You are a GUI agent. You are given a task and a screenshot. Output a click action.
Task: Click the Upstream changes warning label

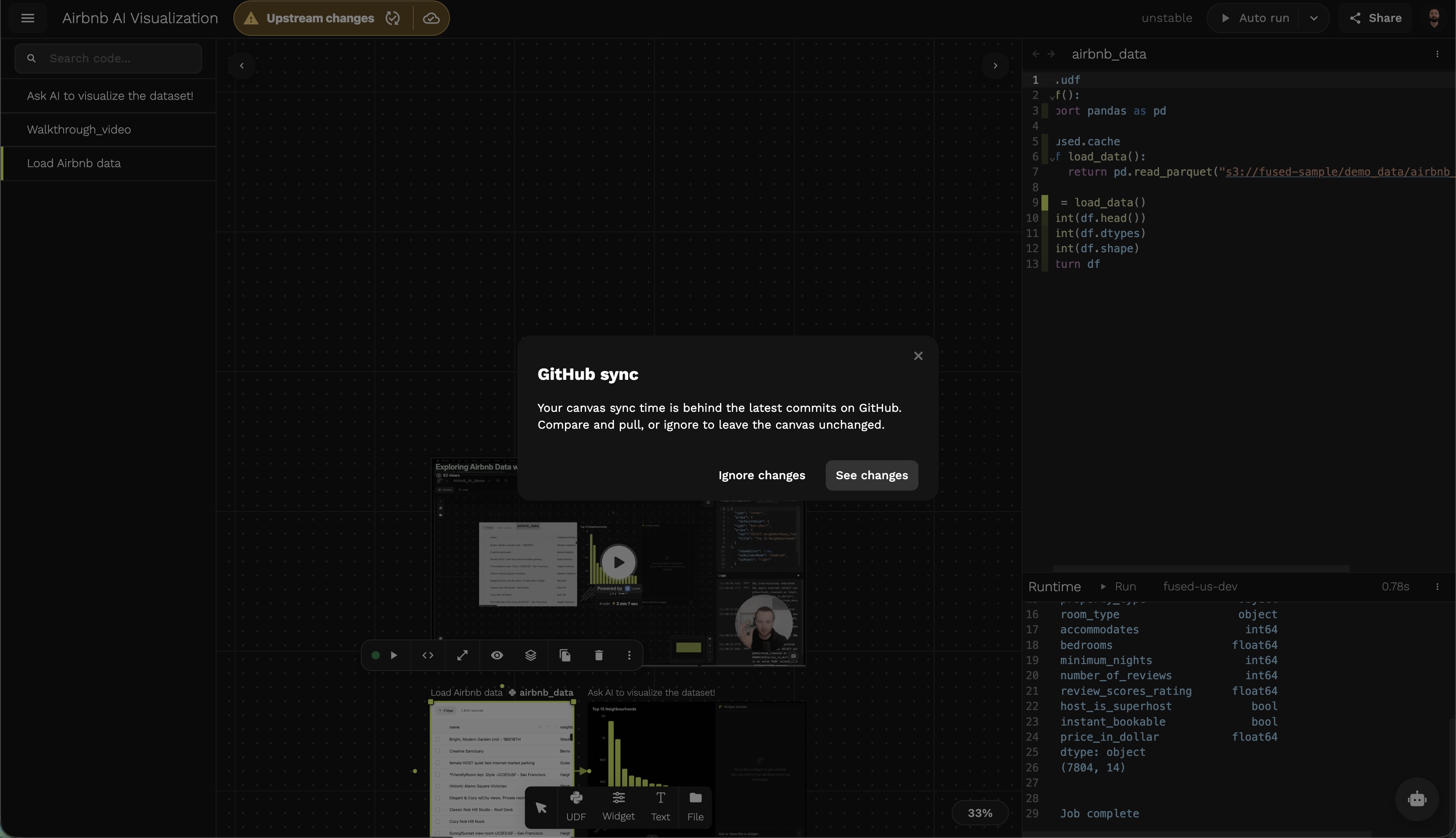click(320, 19)
